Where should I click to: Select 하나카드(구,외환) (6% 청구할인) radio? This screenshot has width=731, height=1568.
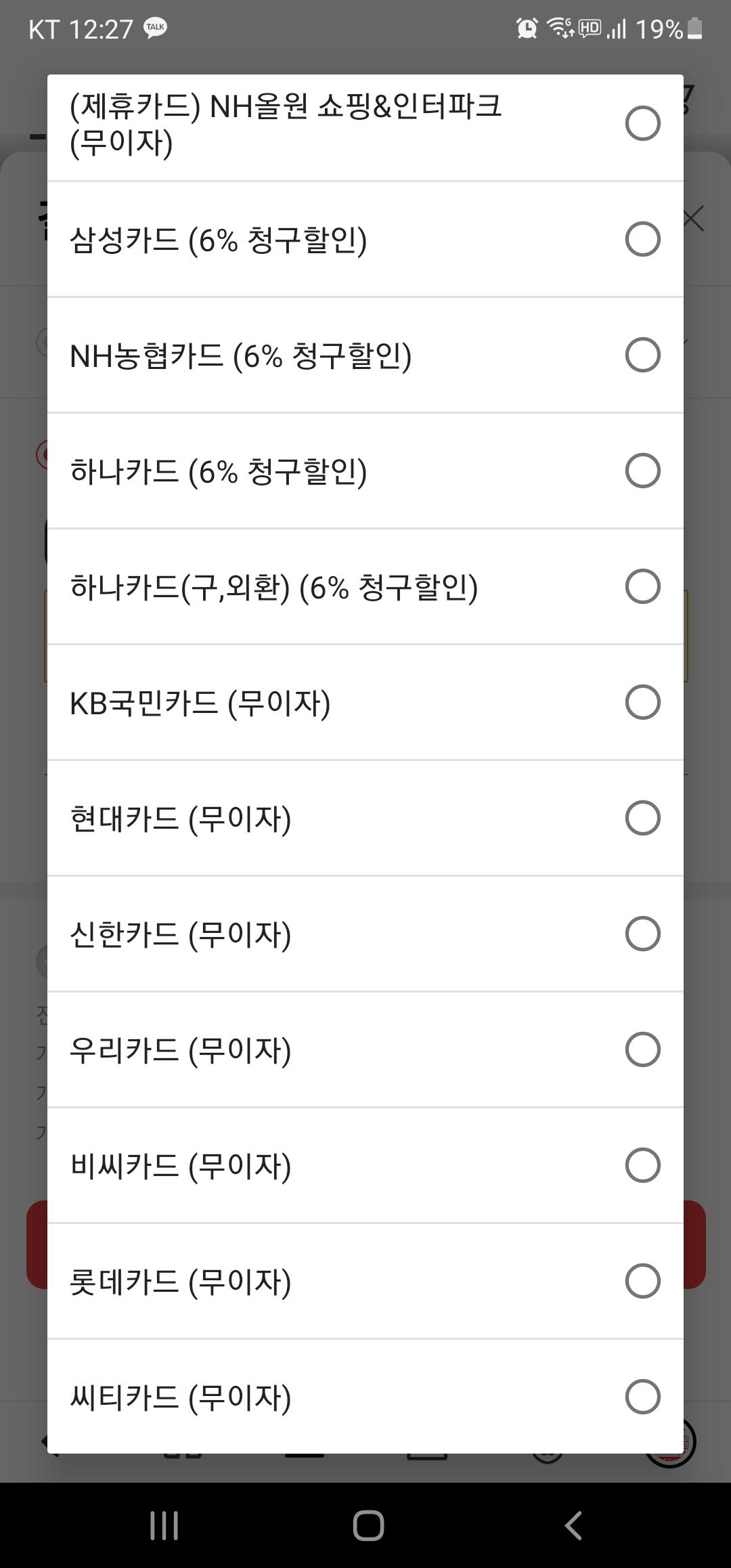(x=642, y=586)
